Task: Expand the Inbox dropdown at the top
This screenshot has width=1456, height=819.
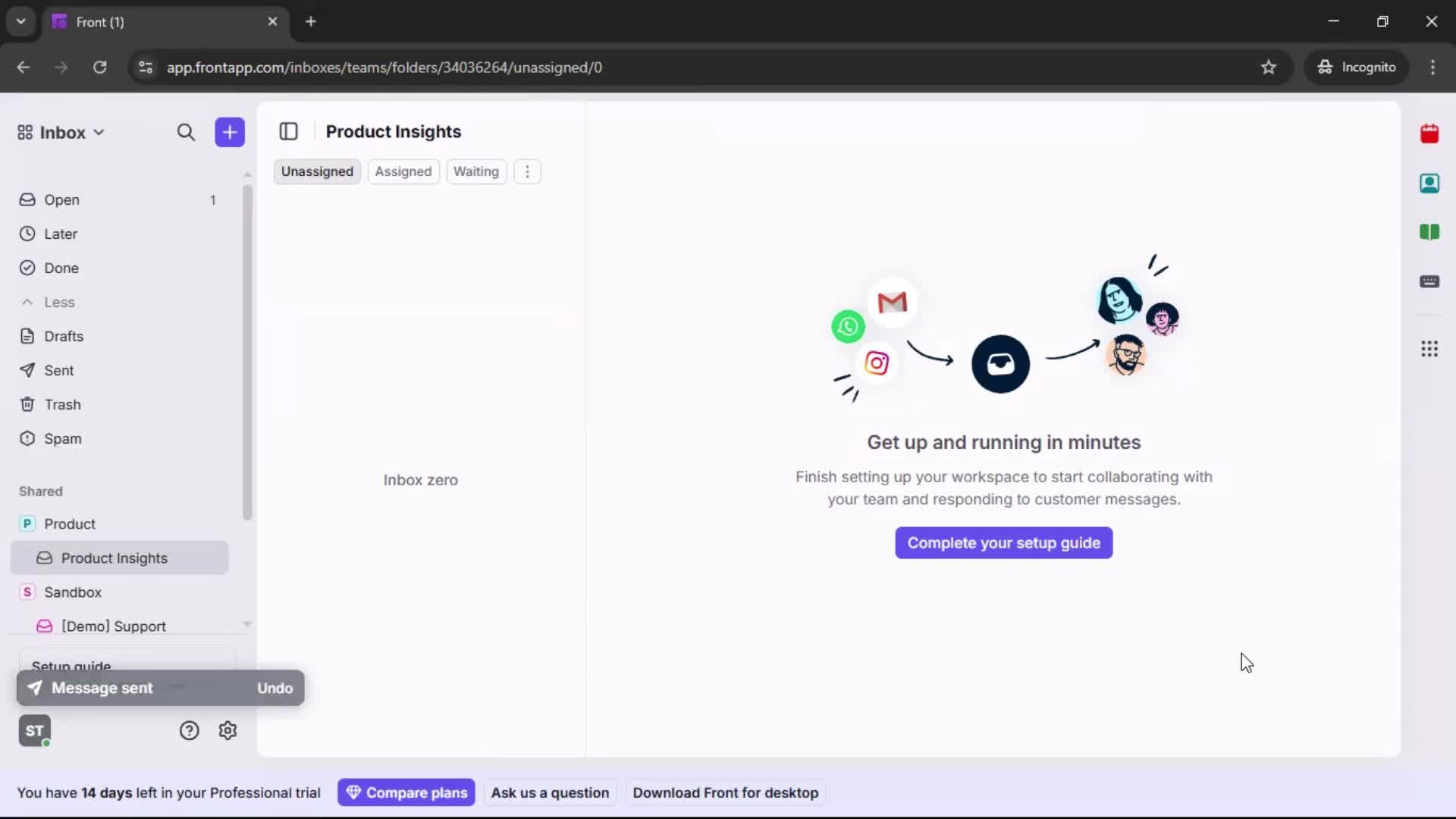Action: click(99, 132)
